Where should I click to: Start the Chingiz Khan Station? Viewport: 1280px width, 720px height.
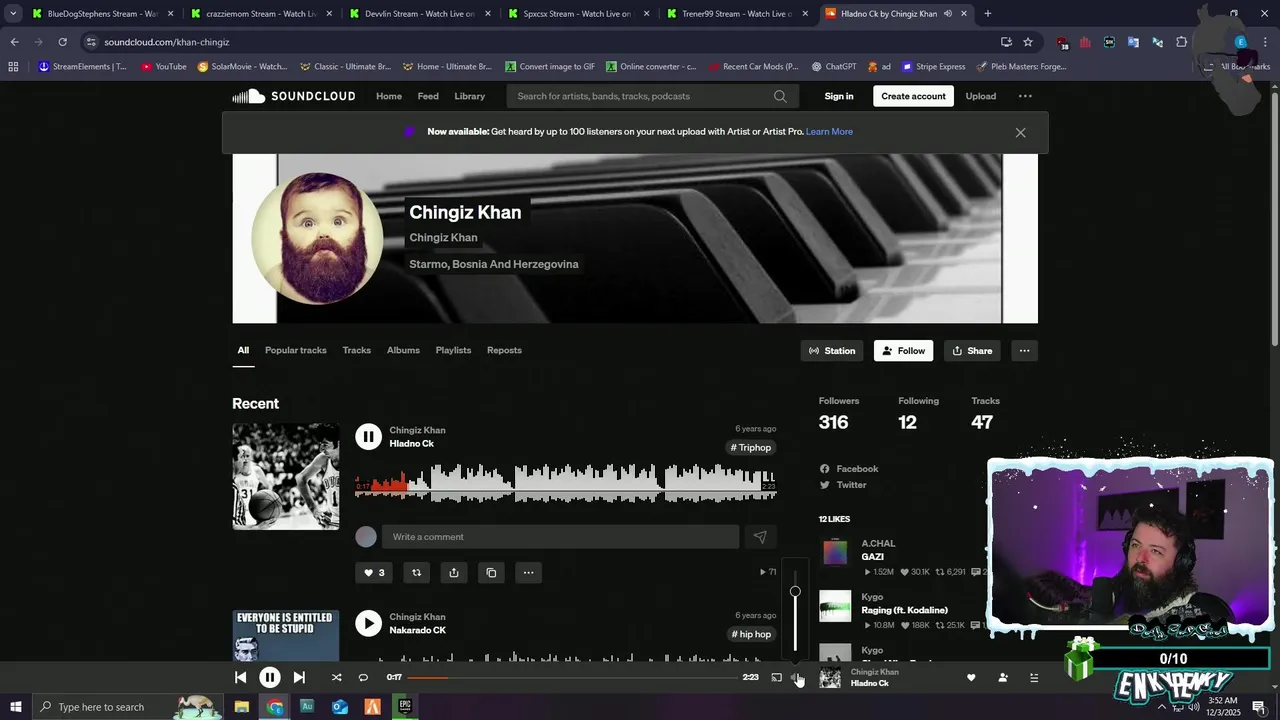pos(832,351)
